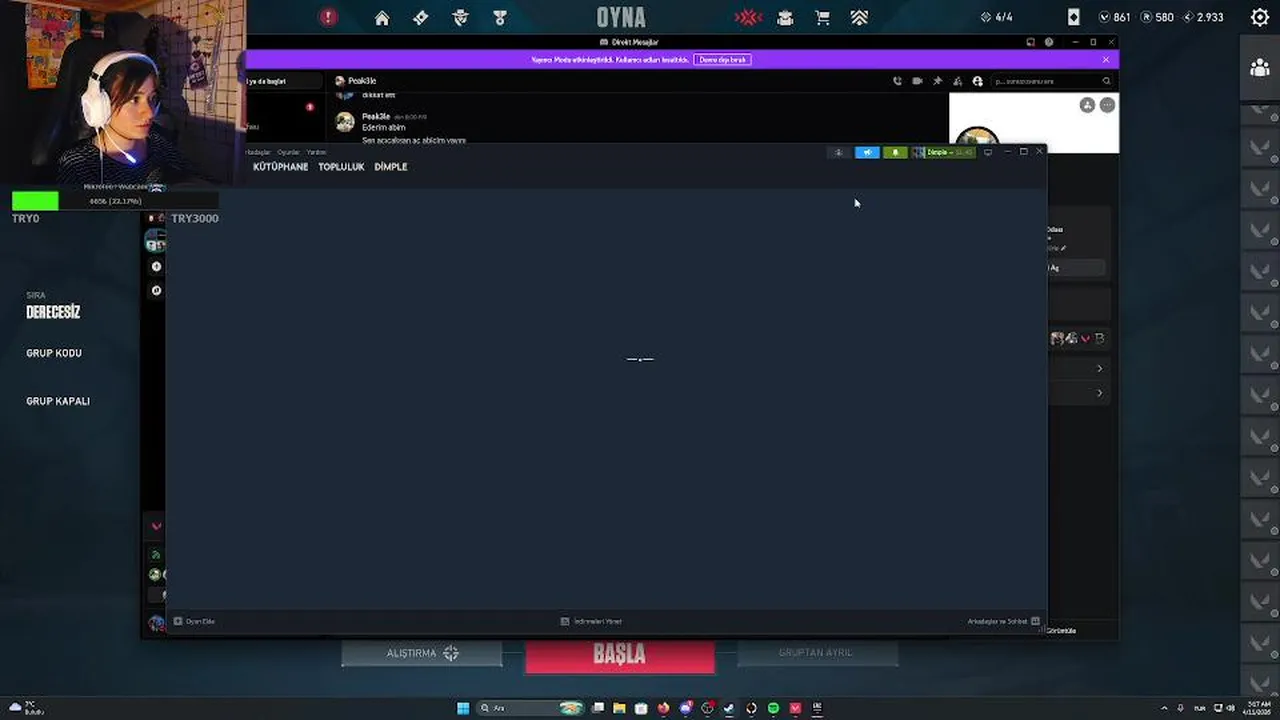Image resolution: width=1280 pixels, height=720 pixels.
Task: Click Oyun Ekle in Steam footer
Action: pyautogui.click(x=194, y=621)
